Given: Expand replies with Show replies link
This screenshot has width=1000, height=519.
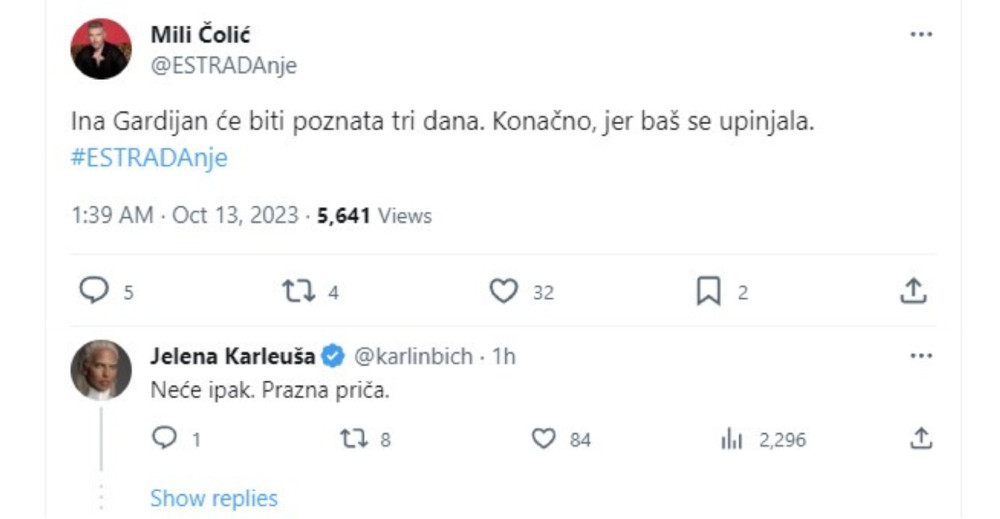Looking at the screenshot, I should coord(214,498).
